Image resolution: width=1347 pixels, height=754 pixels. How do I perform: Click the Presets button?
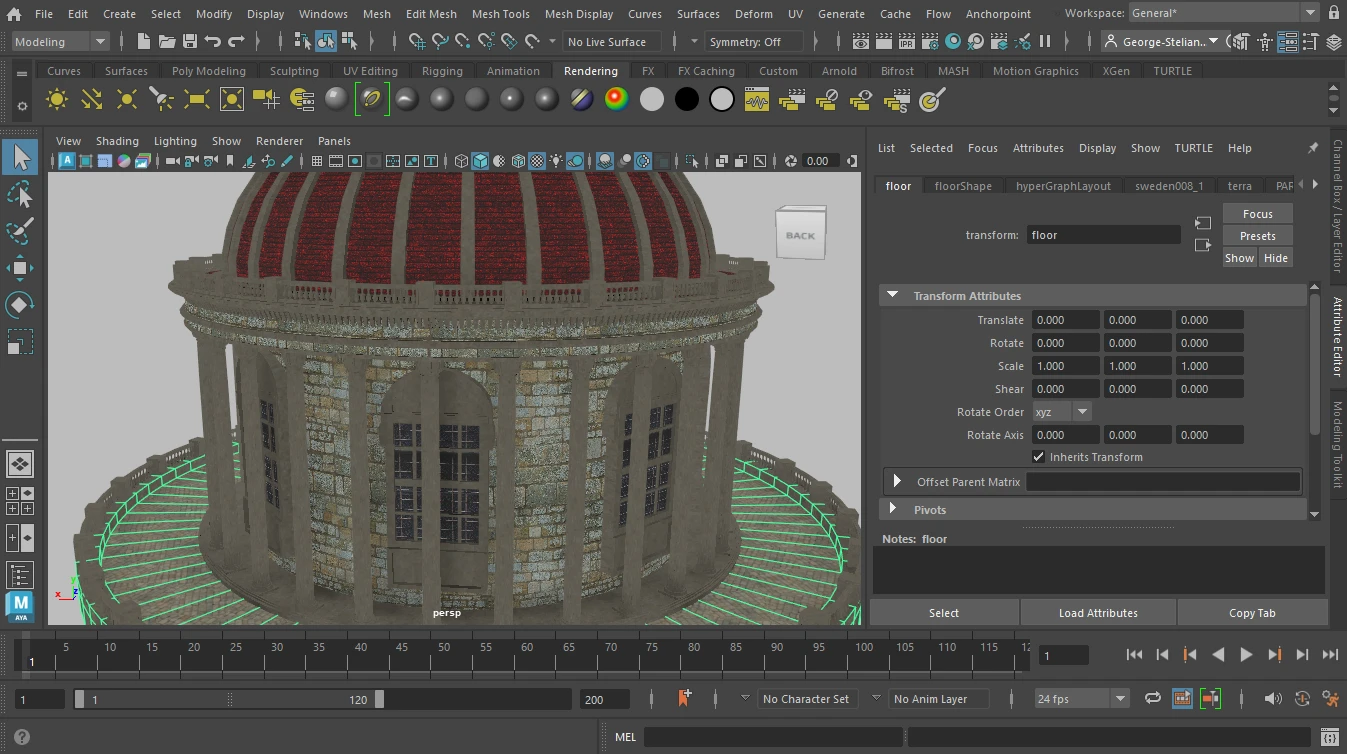tap(1257, 236)
